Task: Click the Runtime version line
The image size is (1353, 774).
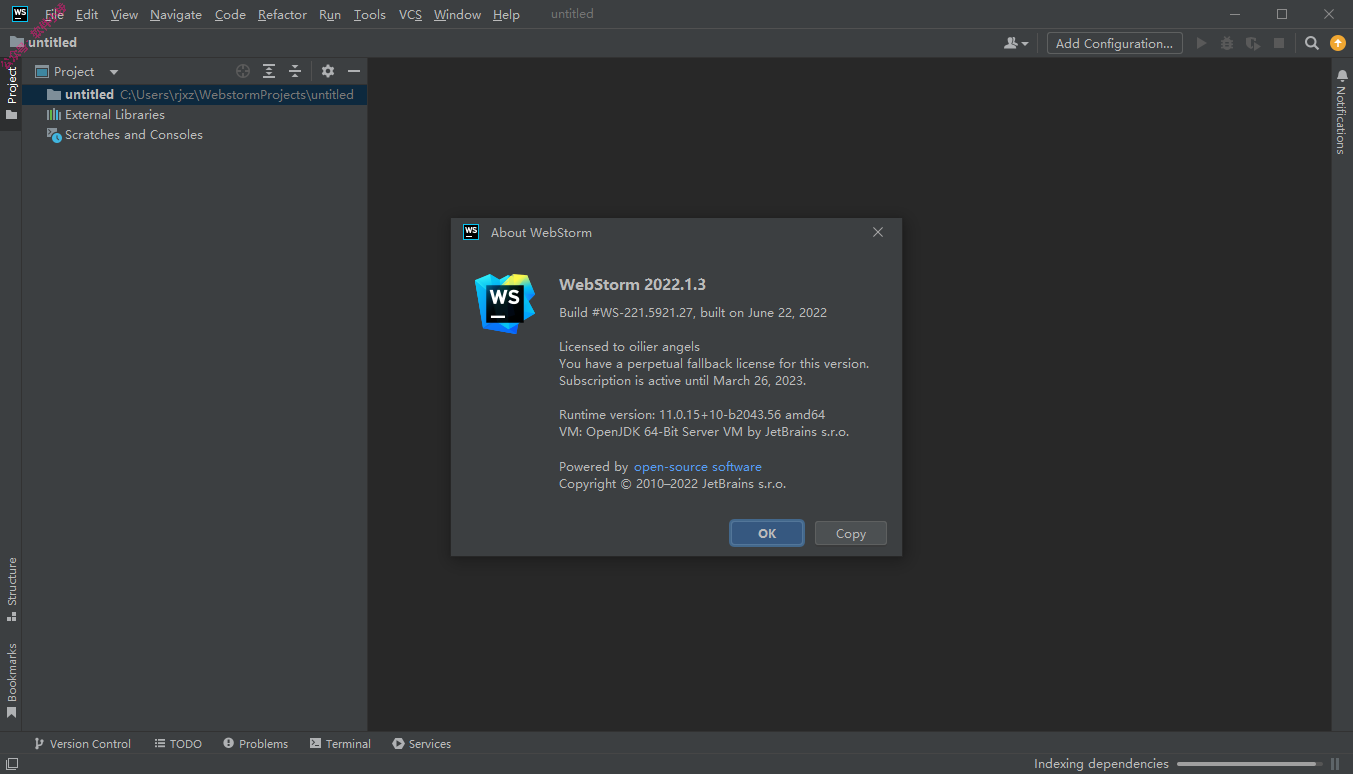Action: coord(692,415)
